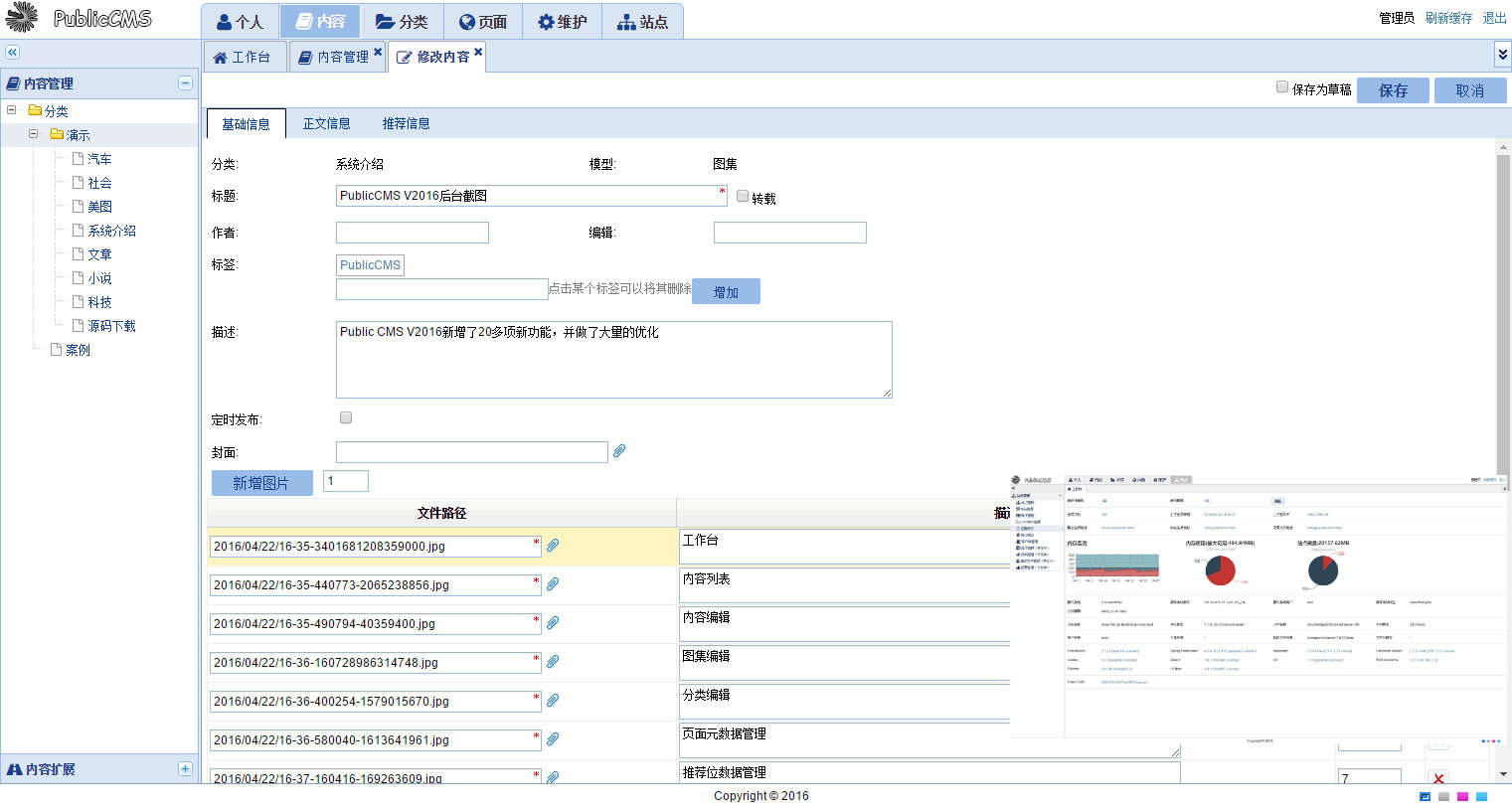Collapse the 内容管理 panel

[x=185, y=83]
